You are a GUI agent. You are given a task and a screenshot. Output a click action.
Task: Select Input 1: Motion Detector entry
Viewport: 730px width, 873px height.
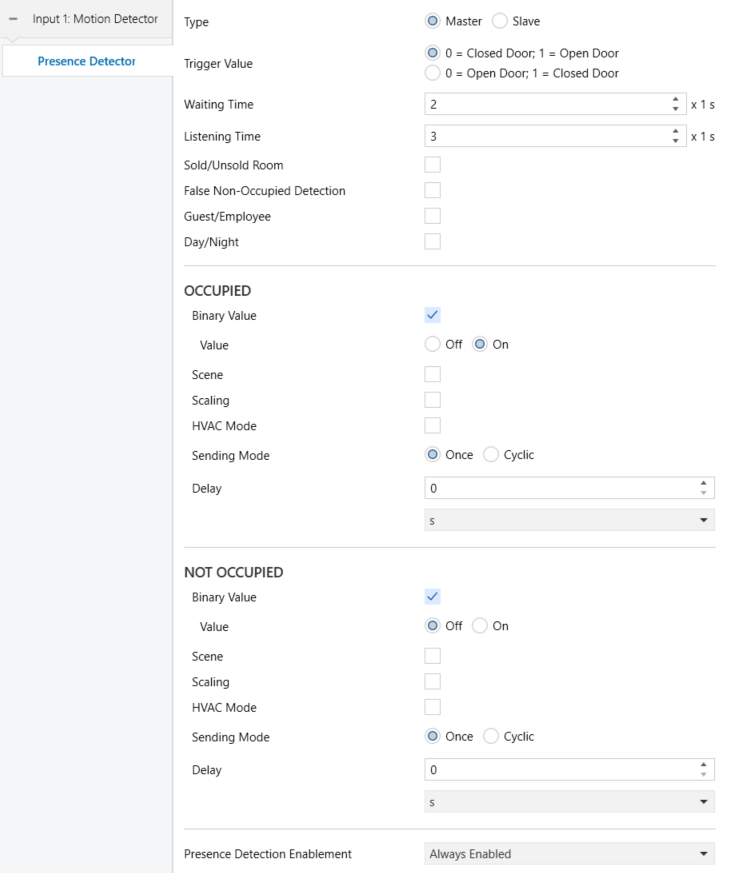(x=95, y=19)
